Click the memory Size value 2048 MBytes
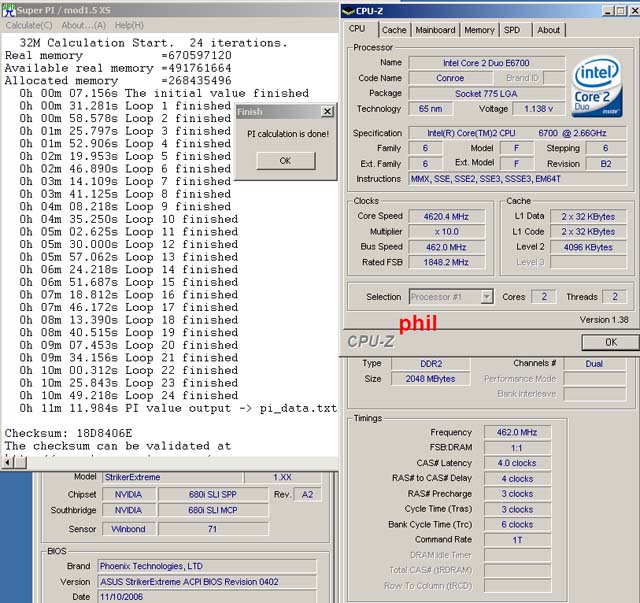This screenshot has width=640, height=603. [x=431, y=379]
